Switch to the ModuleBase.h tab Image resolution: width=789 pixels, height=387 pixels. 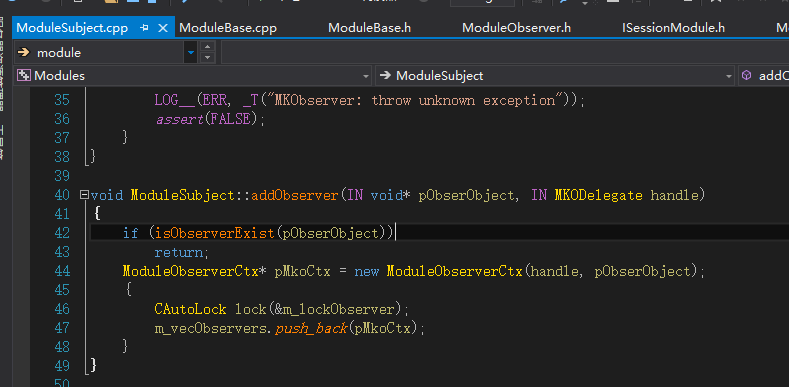click(x=369, y=28)
